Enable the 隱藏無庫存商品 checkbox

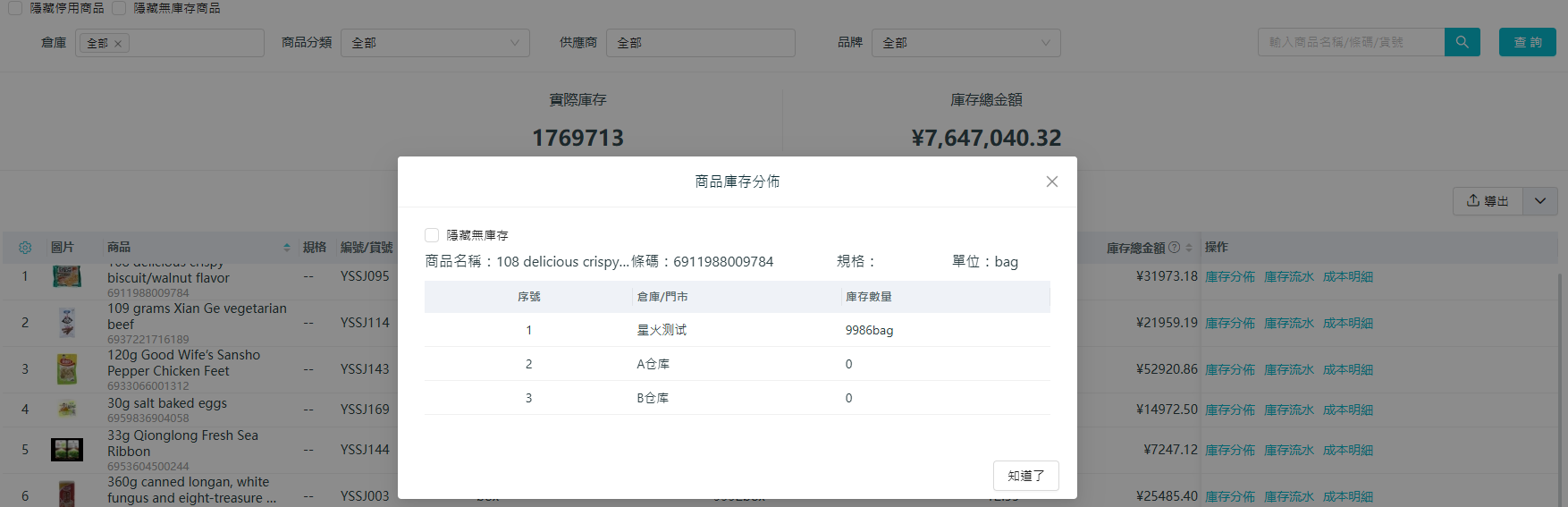tap(119, 8)
